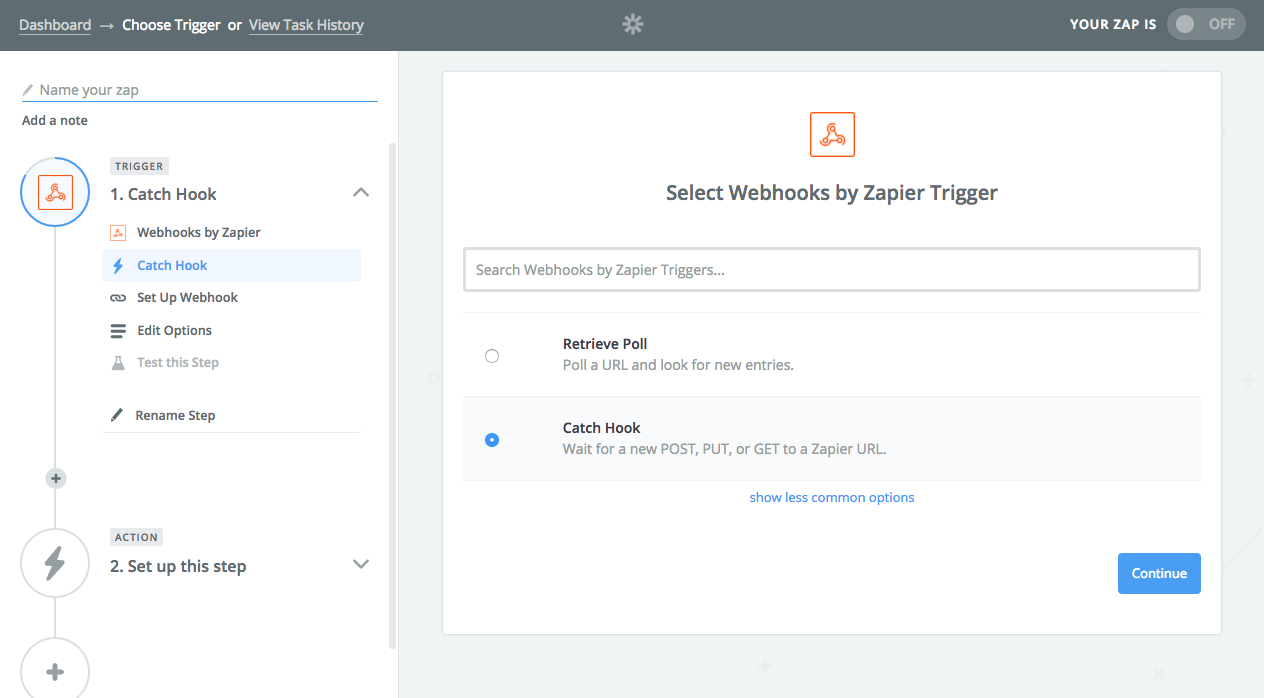Viewport: 1264px width, 698px height.
Task: Click the selected Catch Hook radio button
Action: (x=491, y=439)
